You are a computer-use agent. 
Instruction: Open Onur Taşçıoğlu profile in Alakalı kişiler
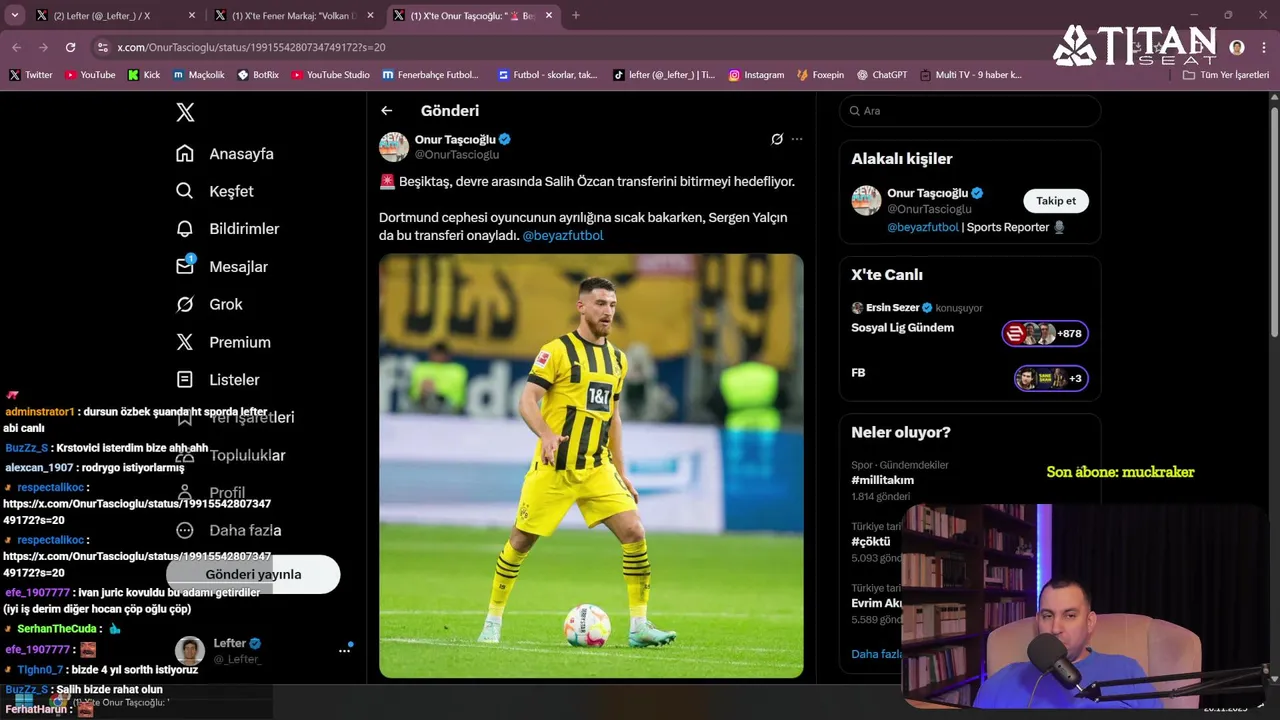[927, 193]
